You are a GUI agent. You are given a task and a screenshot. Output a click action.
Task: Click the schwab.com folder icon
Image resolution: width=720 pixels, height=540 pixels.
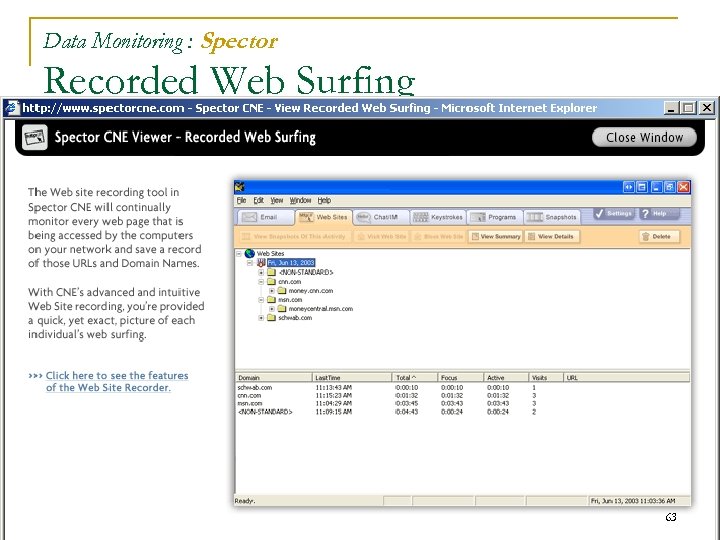point(271,317)
